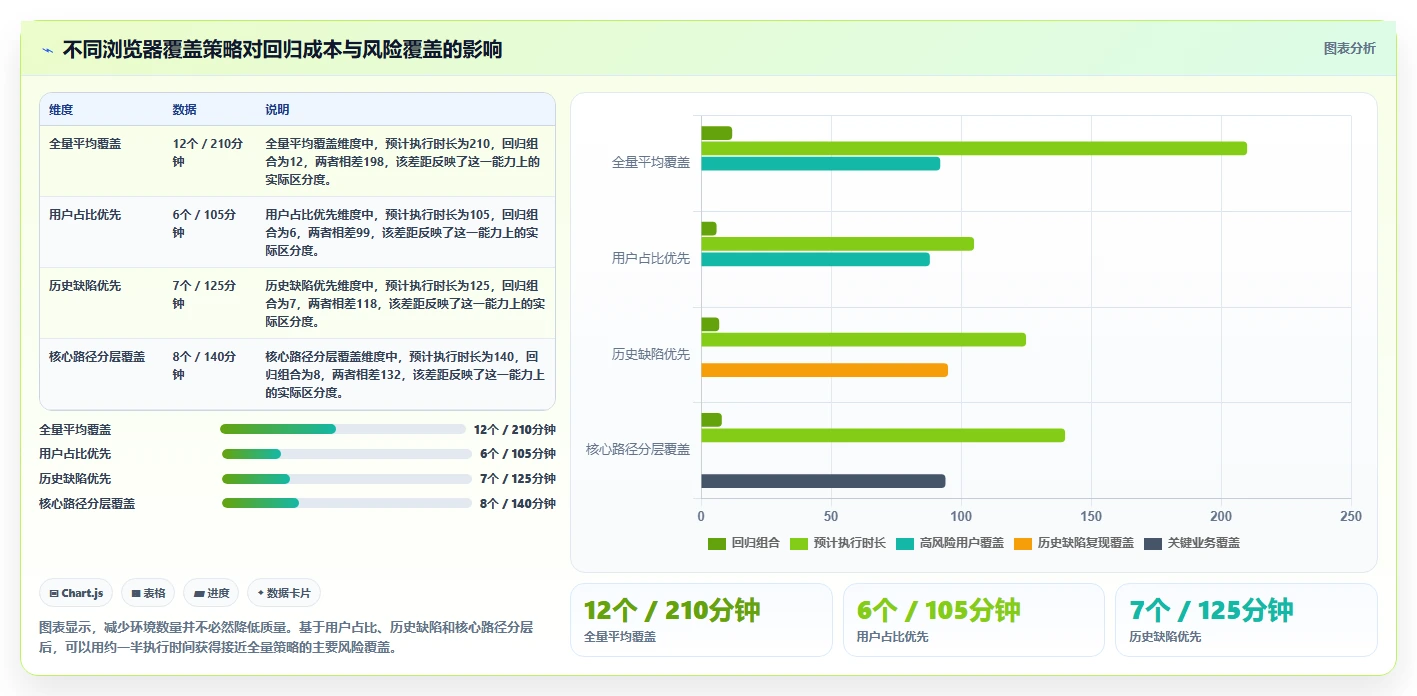Click the 预计执行时长 bar for 核心路径分层覆盖
1417x696 pixels.
[x=883, y=435]
